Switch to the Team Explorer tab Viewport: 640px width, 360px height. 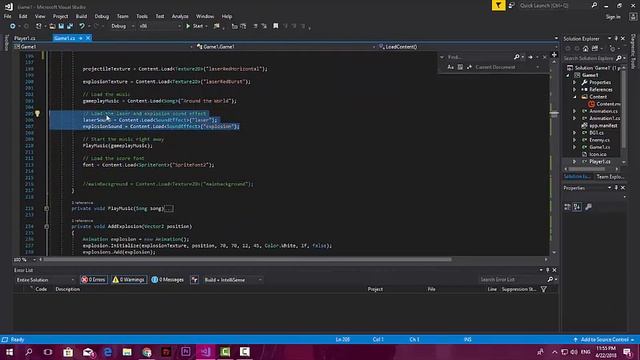(x=610, y=177)
